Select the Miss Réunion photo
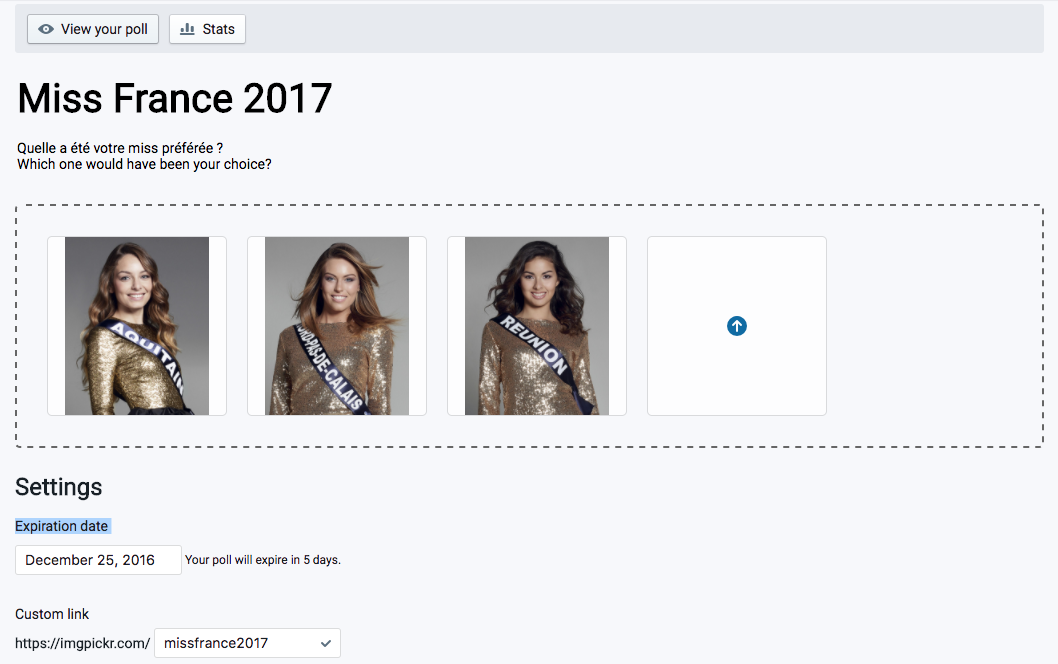This screenshot has width=1058, height=664. click(537, 325)
